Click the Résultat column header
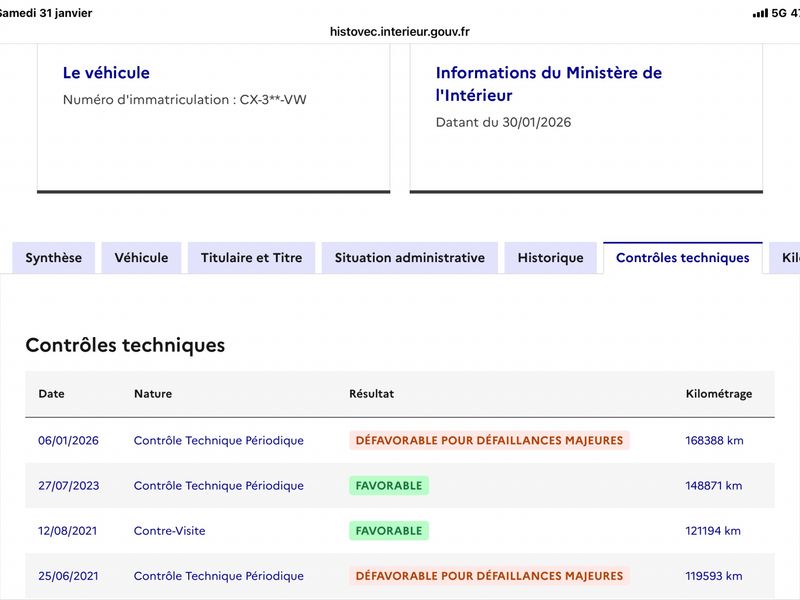 click(371, 394)
